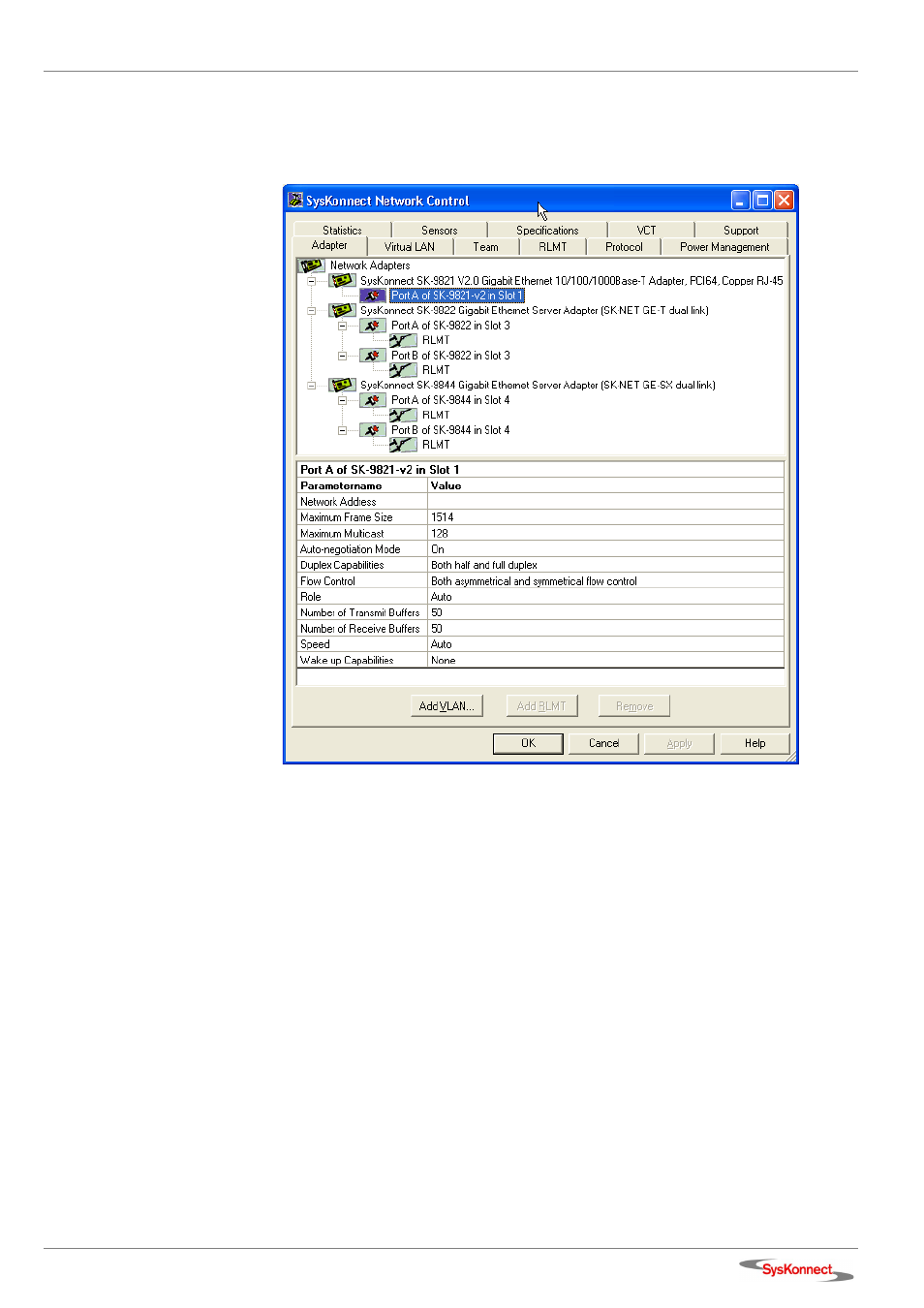Click the RLMT icon under Port A of SK-9844
This screenshot has width=924, height=1308.
[x=403, y=415]
